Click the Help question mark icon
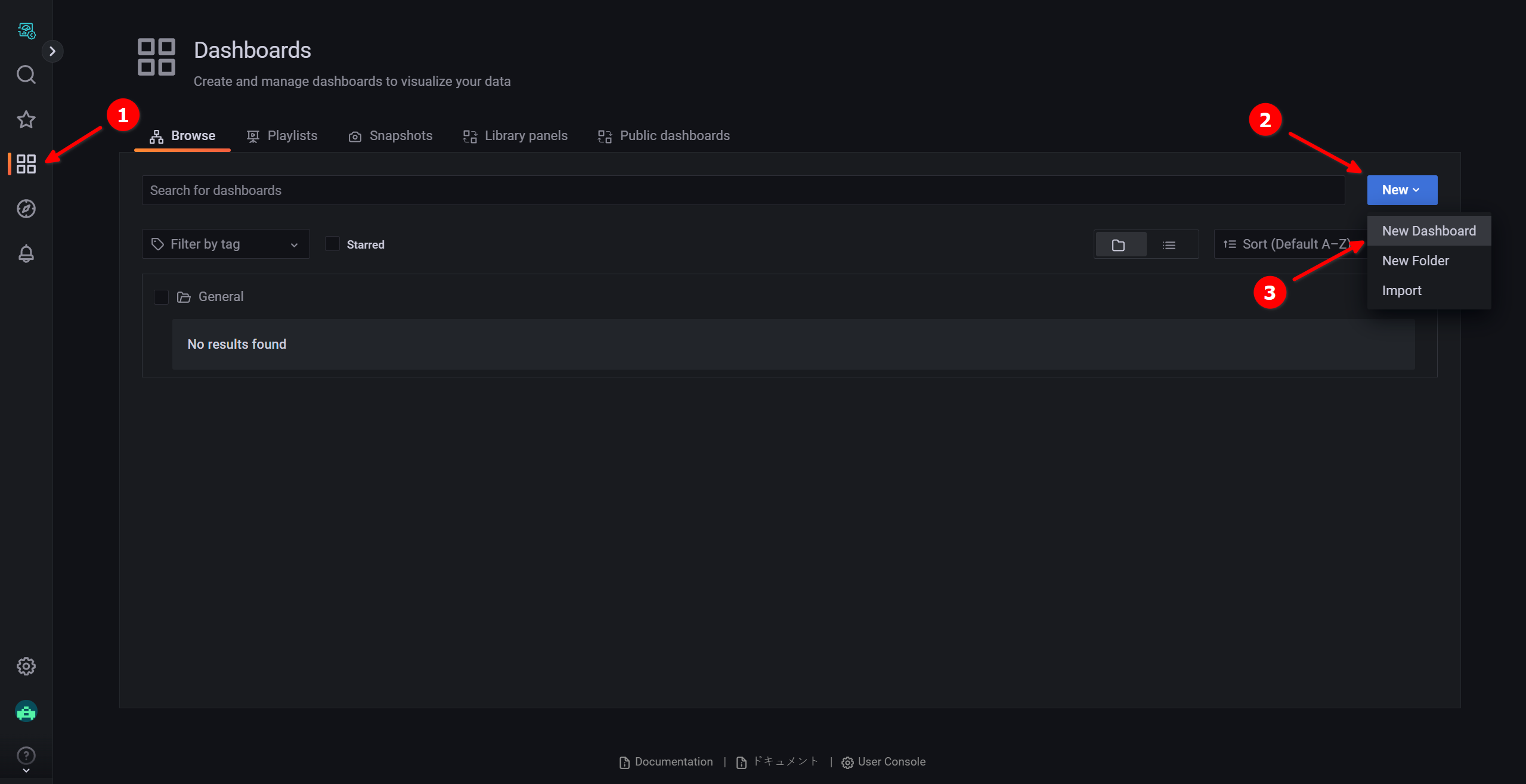 pyautogui.click(x=26, y=756)
